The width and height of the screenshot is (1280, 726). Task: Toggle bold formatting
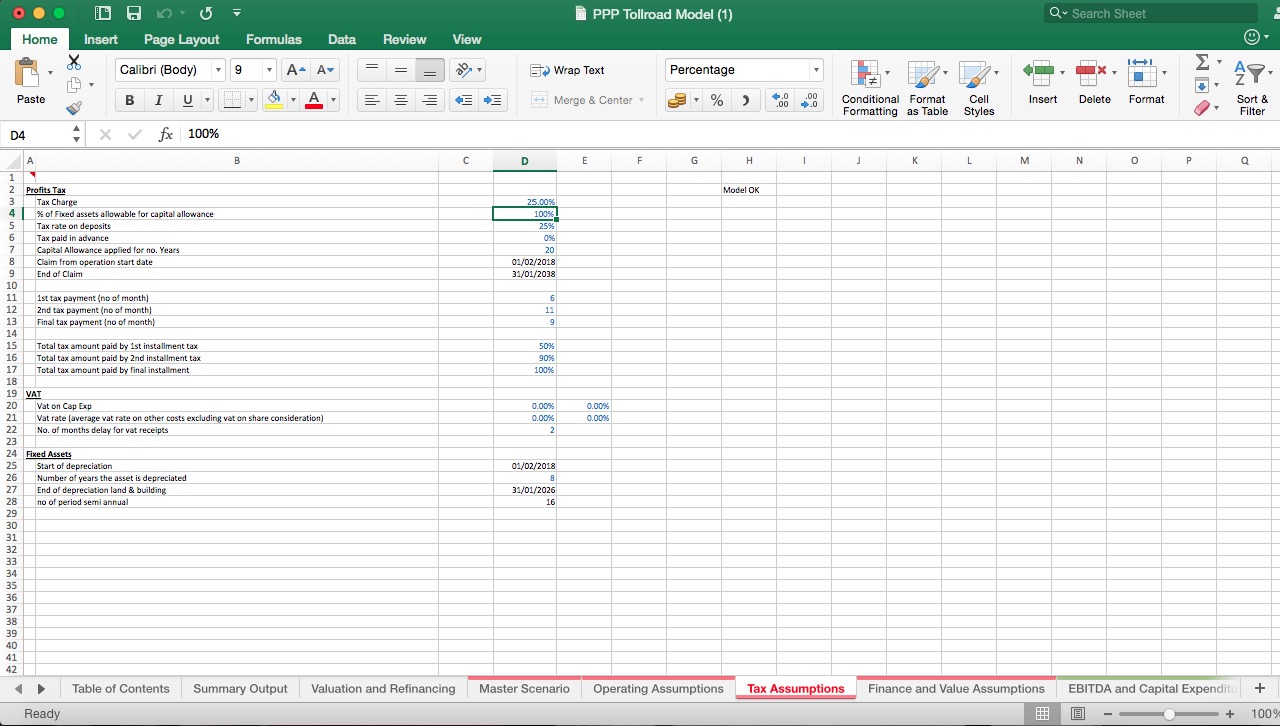coord(130,100)
